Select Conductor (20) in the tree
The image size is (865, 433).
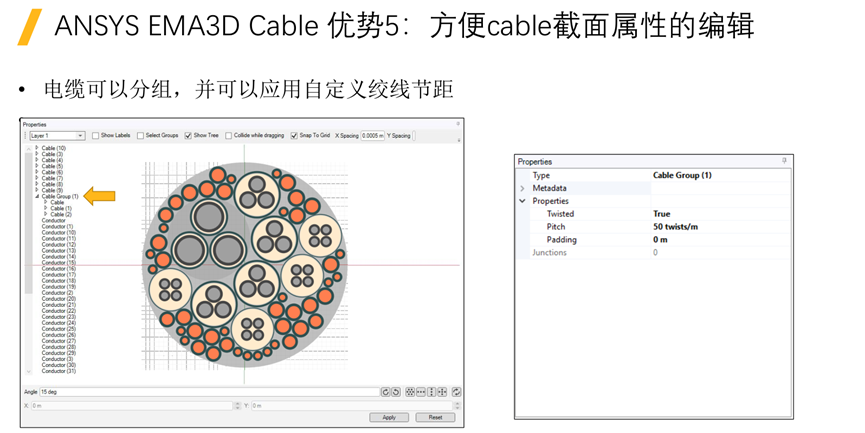59,298
